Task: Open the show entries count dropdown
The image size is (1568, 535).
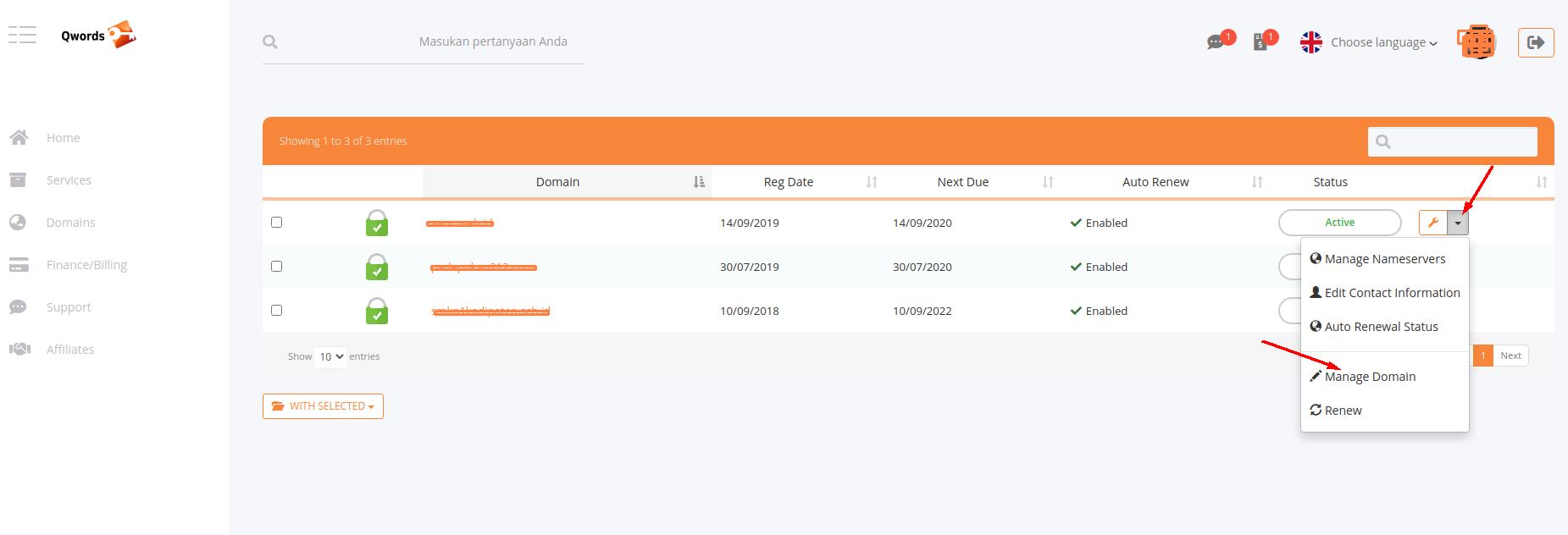Action: [x=330, y=356]
